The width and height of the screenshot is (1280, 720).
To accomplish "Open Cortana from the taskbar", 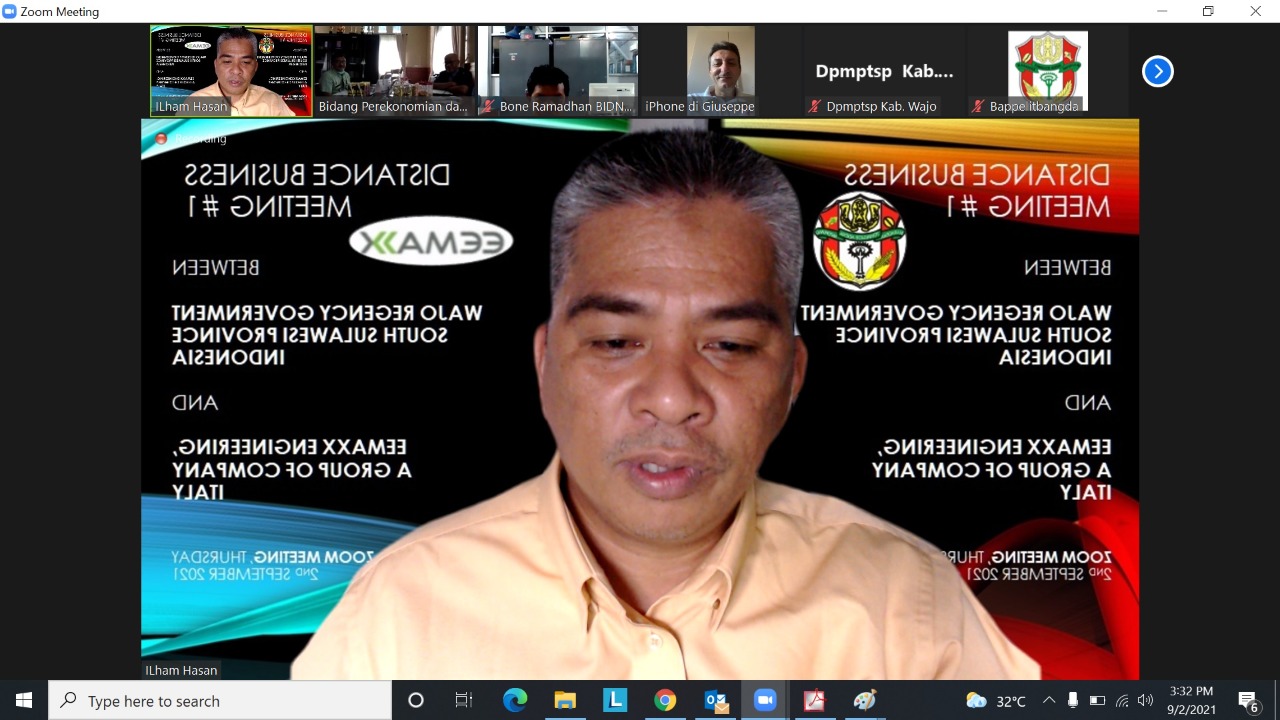I will pyautogui.click(x=416, y=700).
